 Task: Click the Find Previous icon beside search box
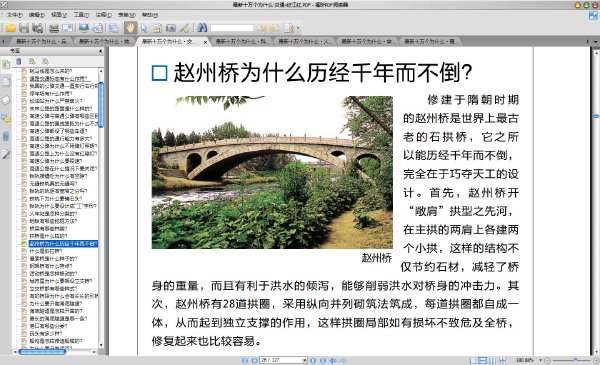tap(262, 28)
